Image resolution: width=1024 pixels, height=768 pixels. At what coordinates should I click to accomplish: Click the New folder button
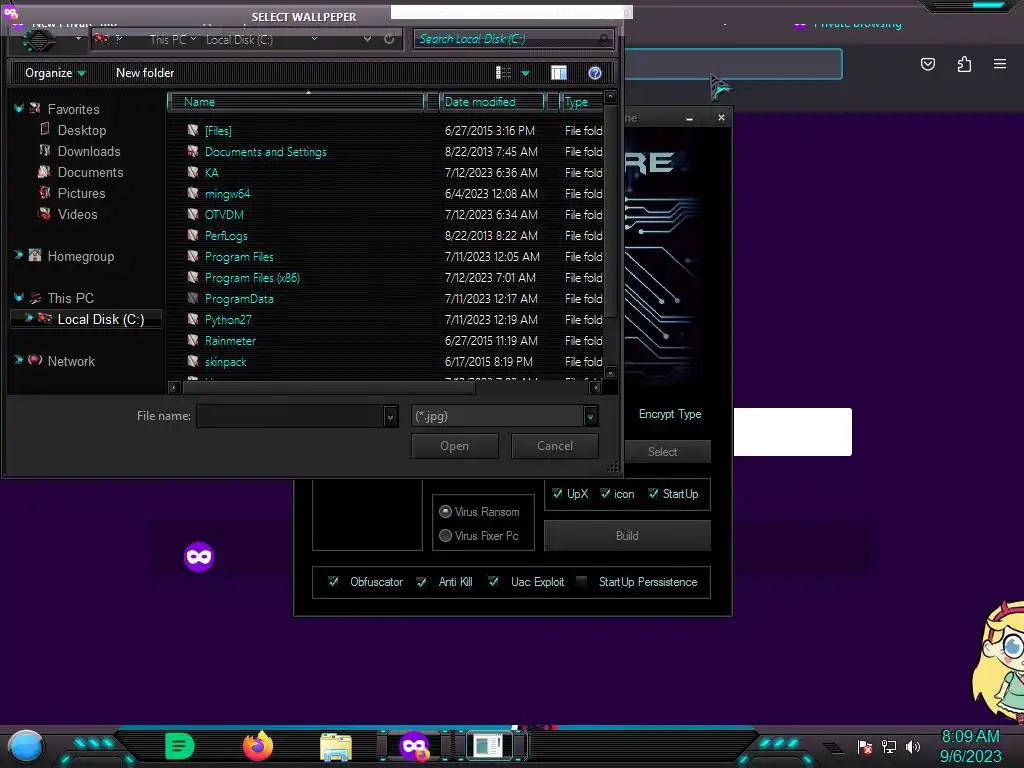coord(145,72)
